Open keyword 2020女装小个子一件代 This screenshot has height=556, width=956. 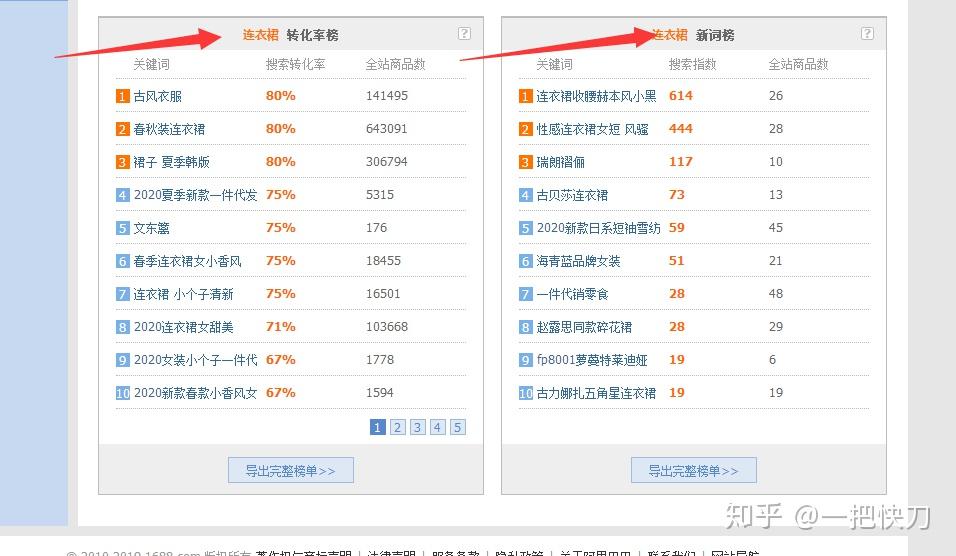(x=195, y=360)
